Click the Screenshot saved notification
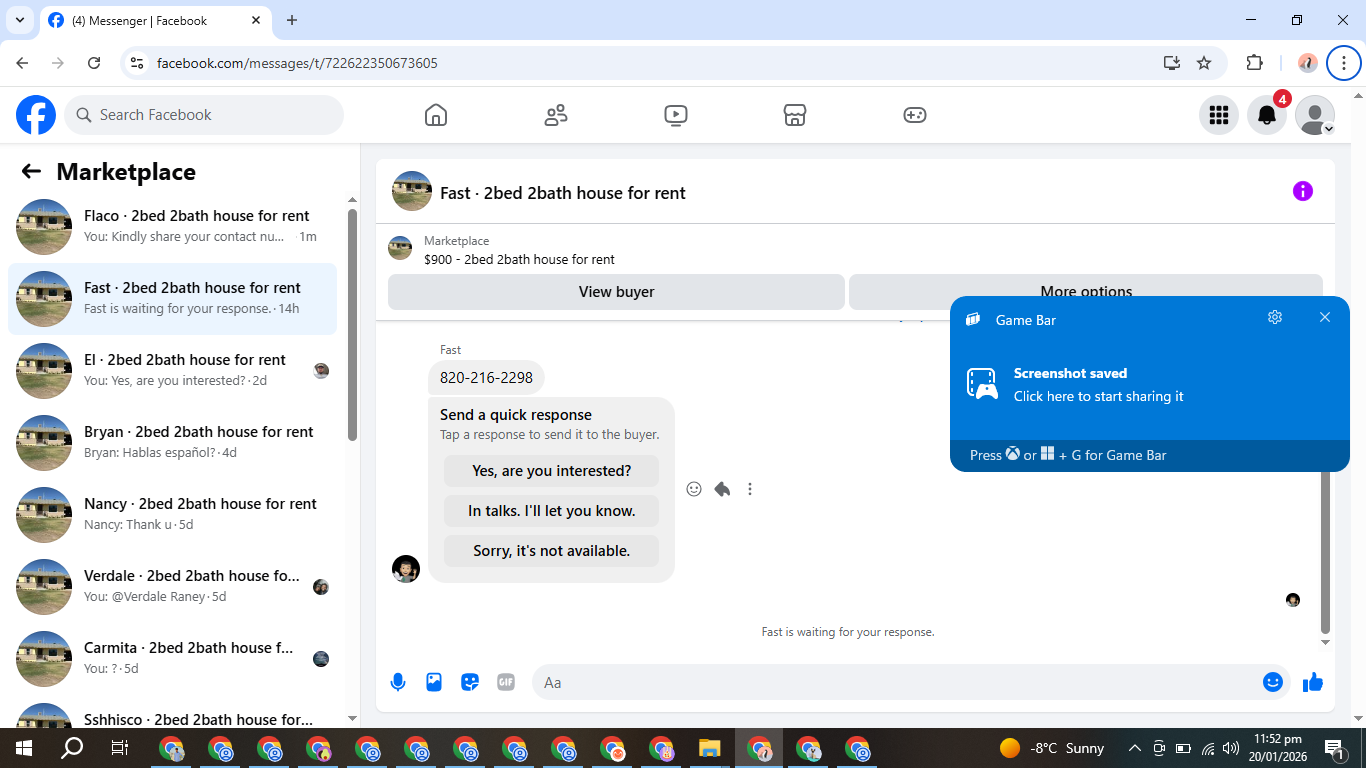 [1150, 384]
